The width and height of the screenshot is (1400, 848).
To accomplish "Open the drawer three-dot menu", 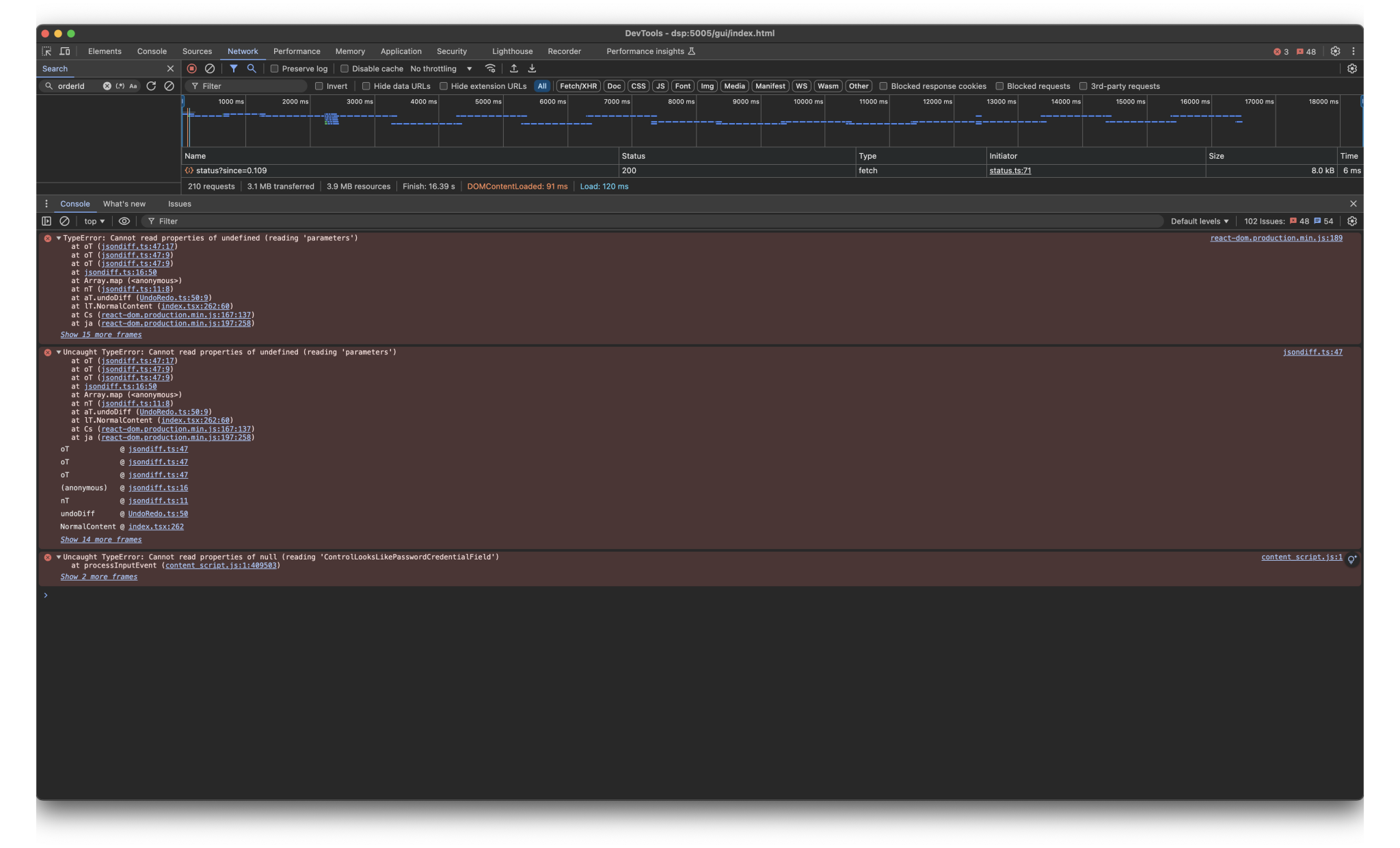I will pyautogui.click(x=46, y=204).
